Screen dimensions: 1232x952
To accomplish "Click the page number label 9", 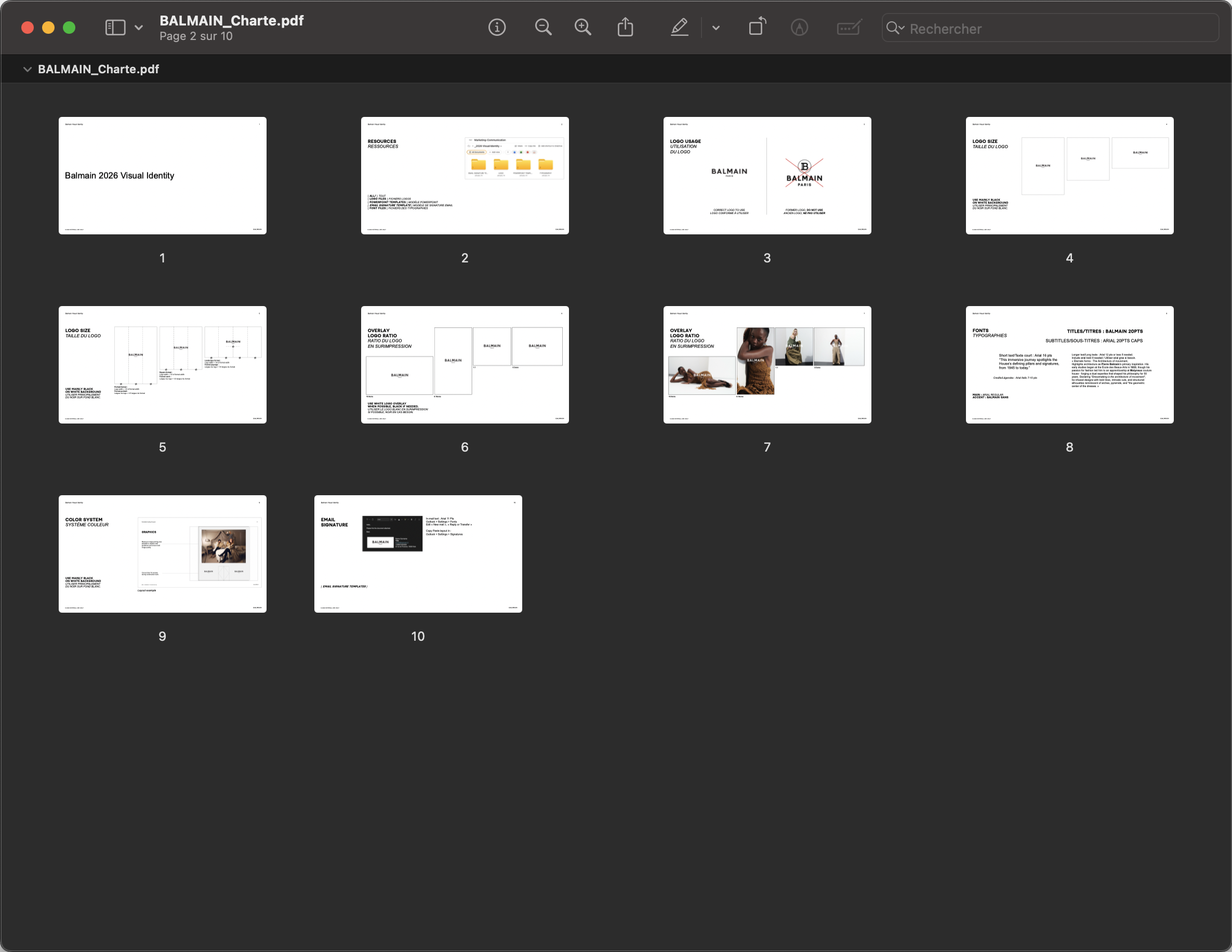I will click(x=163, y=637).
